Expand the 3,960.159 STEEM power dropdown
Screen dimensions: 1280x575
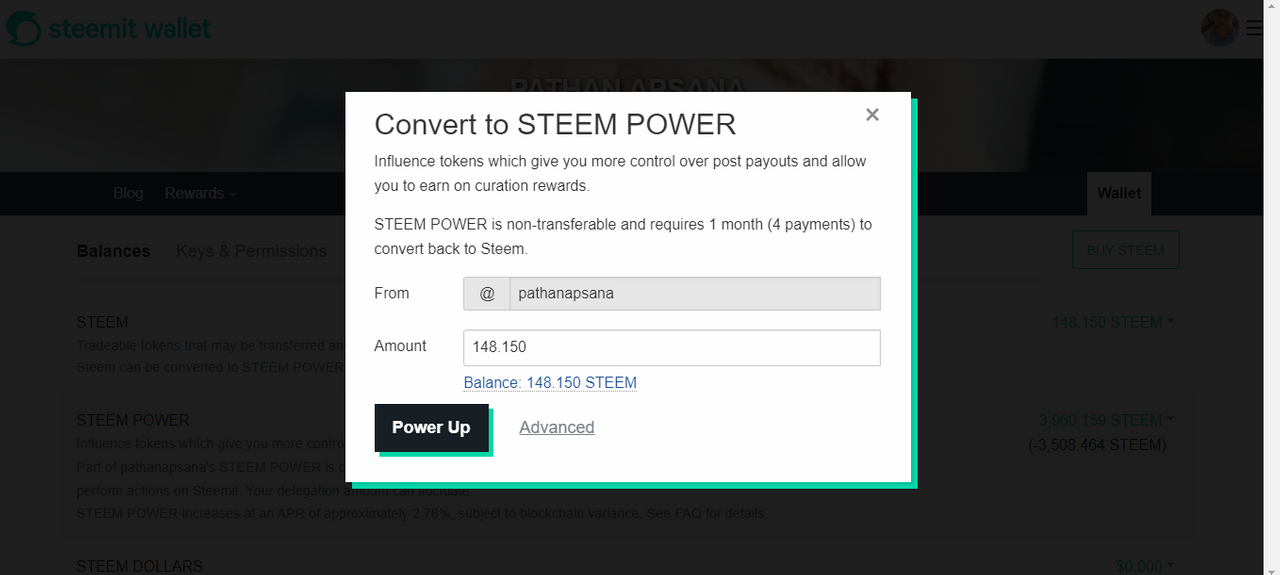(x=1106, y=420)
